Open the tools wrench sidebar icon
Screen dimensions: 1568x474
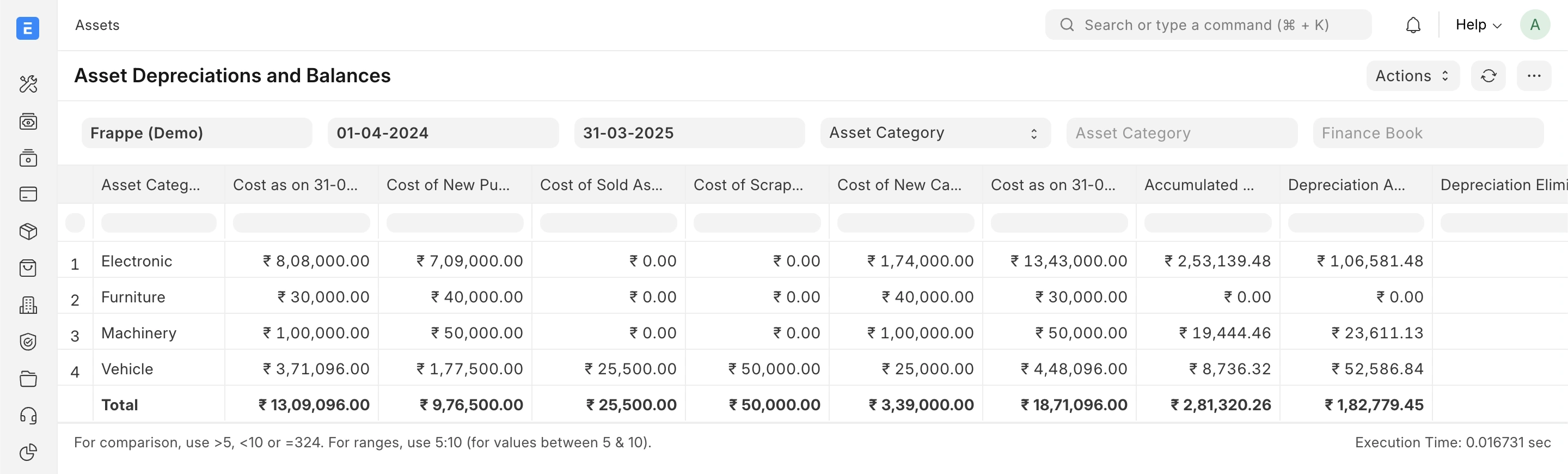pos(28,84)
